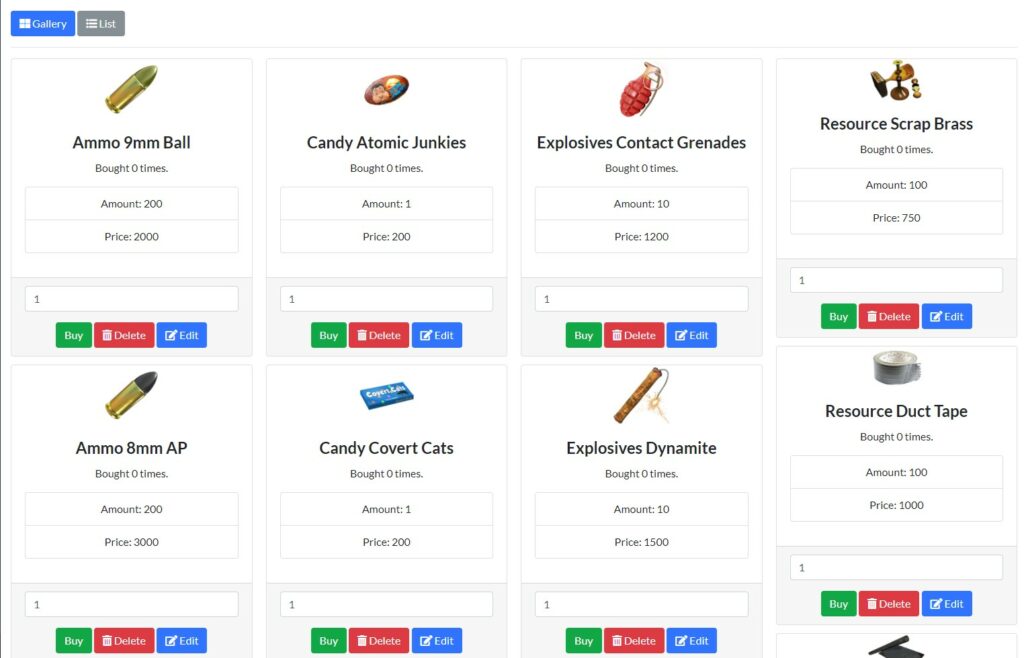Image resolution: width=1024 pixels, height=658 pixels.
Task: Click the Candy Atomic Junkies item image
Action: click(x=386, y=90)
